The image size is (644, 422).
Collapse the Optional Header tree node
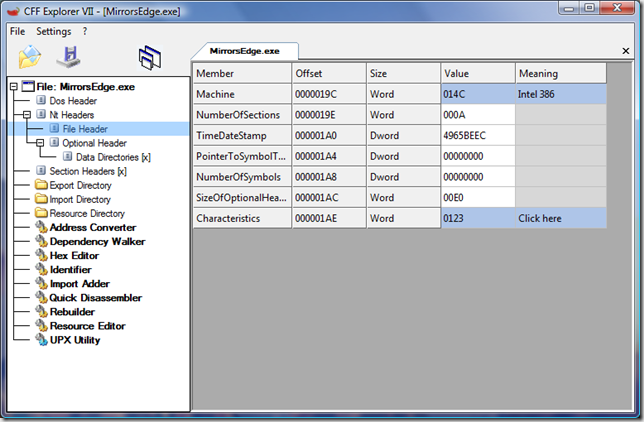40,143
